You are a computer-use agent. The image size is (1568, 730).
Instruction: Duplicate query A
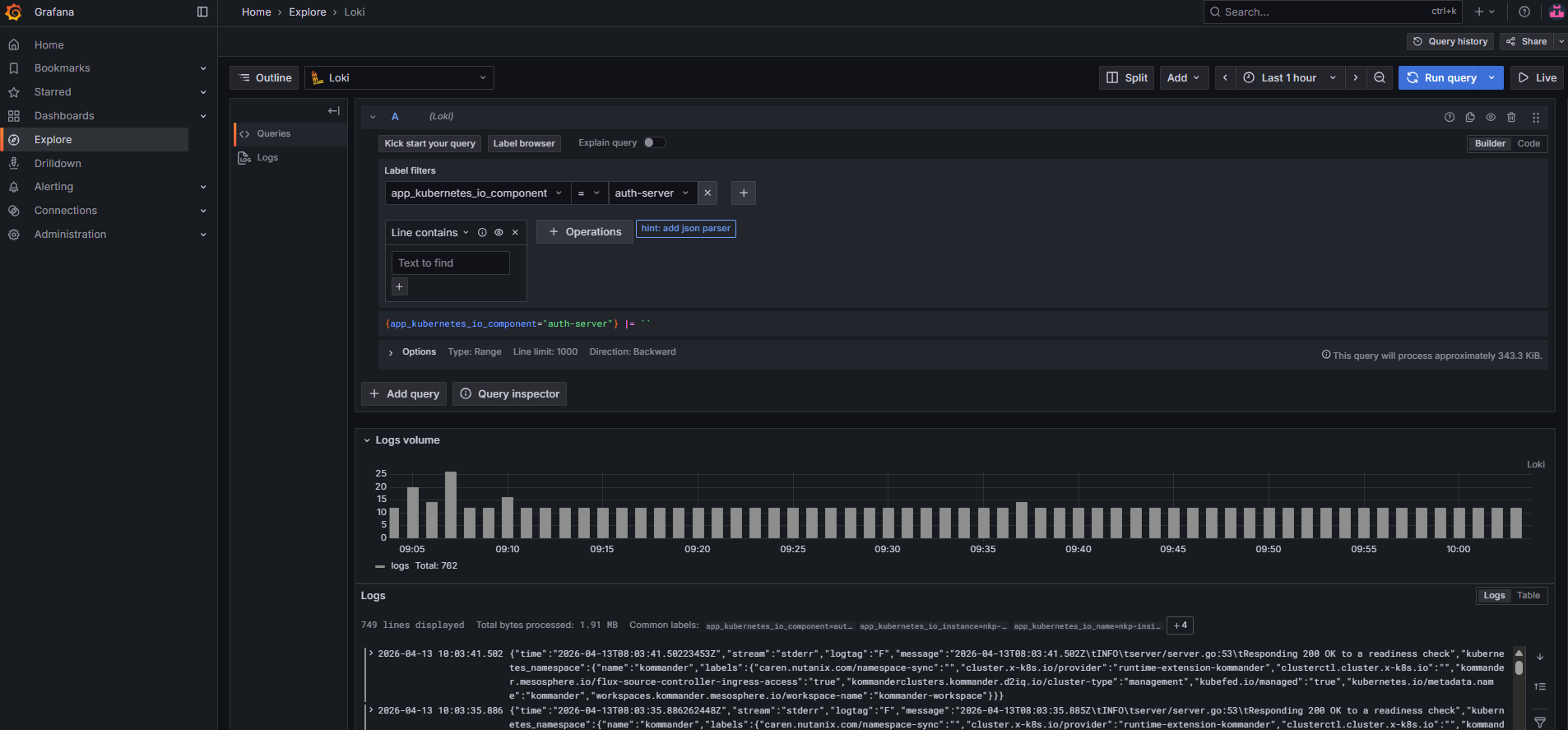coord(1470,117)
